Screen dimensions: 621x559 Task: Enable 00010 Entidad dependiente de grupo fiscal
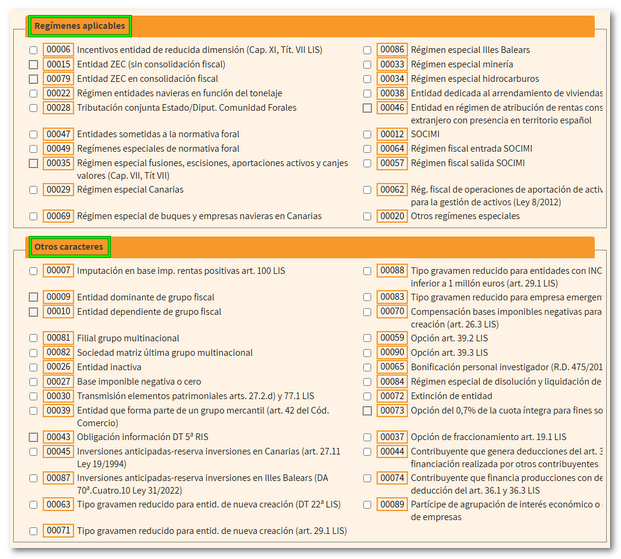[33, 312]
